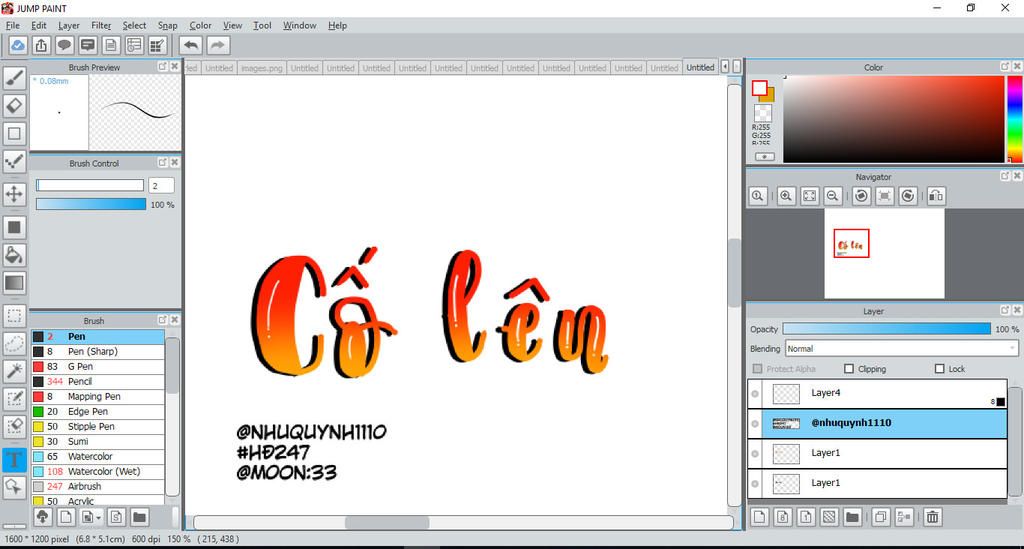Open the Help menu

pyautogui.click(x=338, y=25)
